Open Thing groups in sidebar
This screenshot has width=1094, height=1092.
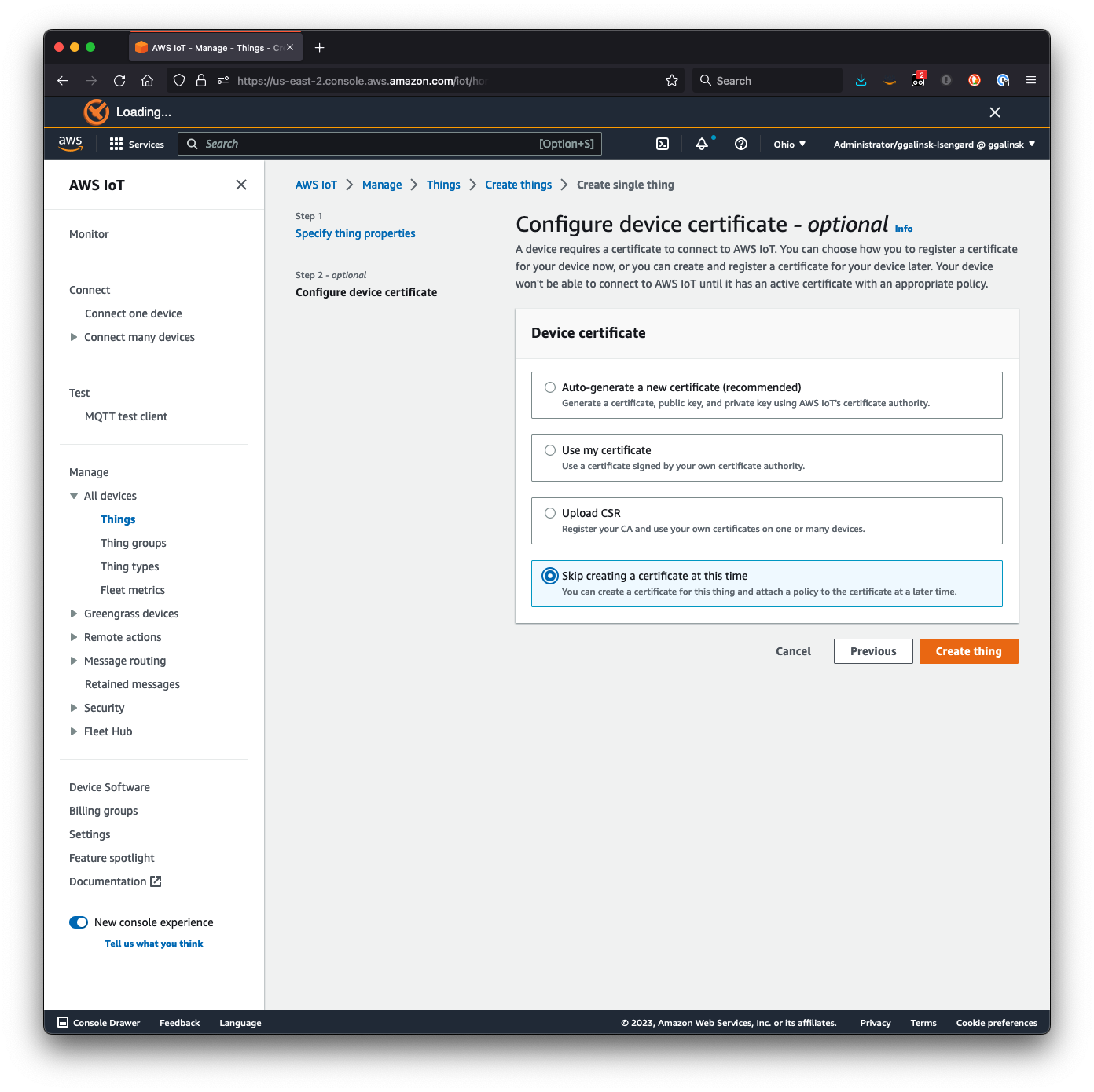click(133, 543)
